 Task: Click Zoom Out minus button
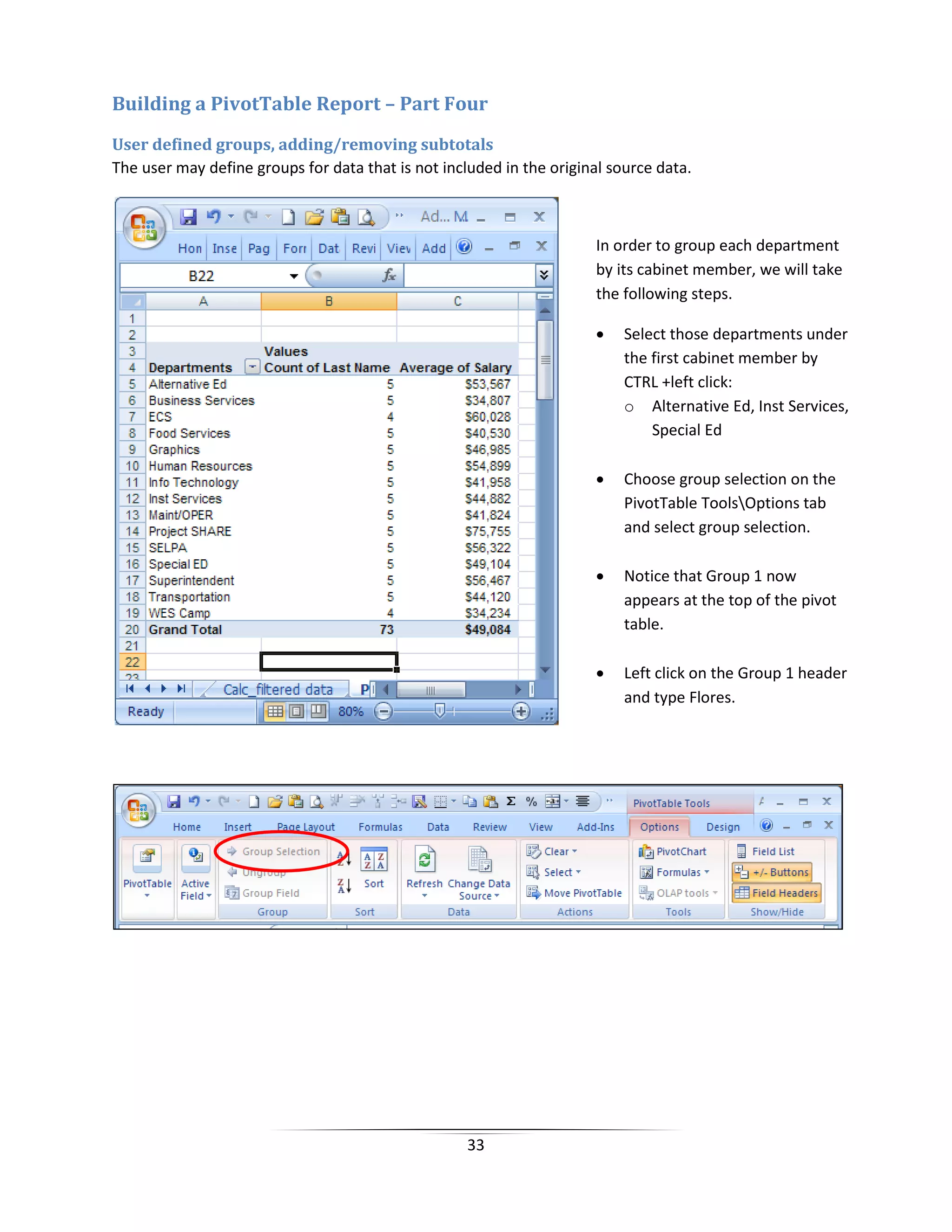[x=383, y=711]
